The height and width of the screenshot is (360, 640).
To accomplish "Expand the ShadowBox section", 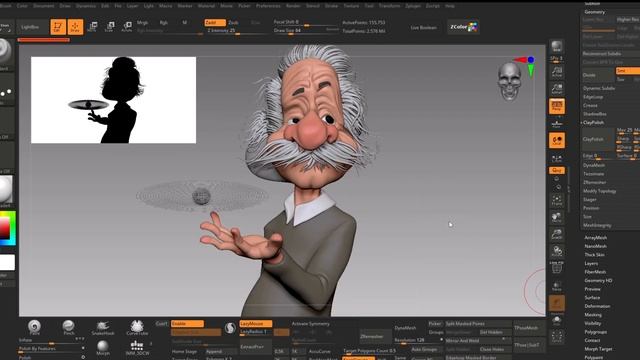I will point(595,114).
